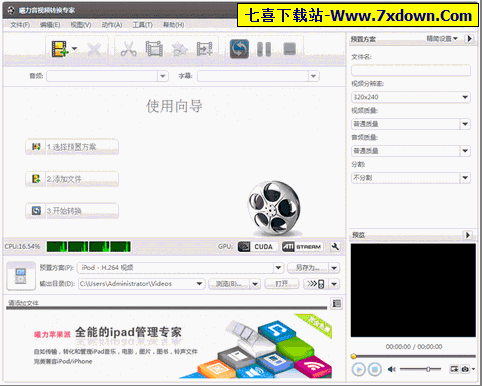
Task: Open the 文件(F) menu
Action: coord(20,25)
